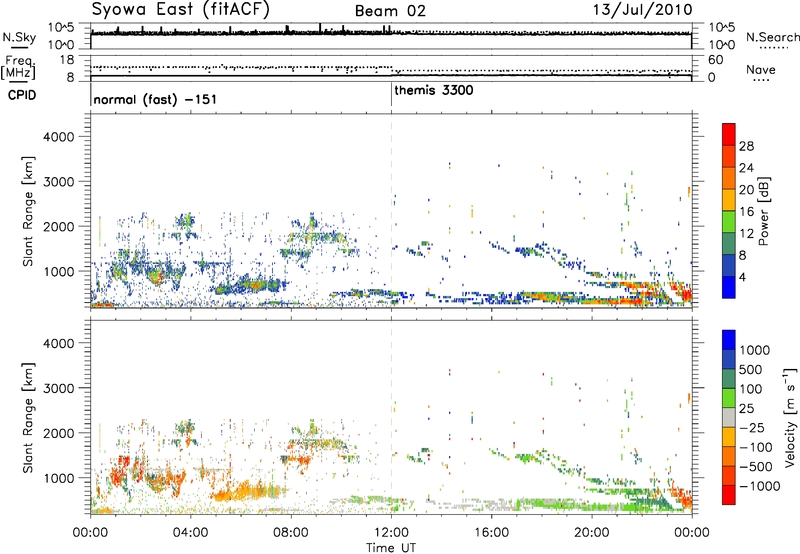Click the "Nave" legend label
The image size is (800, 554).
click(x=761, y=70)
